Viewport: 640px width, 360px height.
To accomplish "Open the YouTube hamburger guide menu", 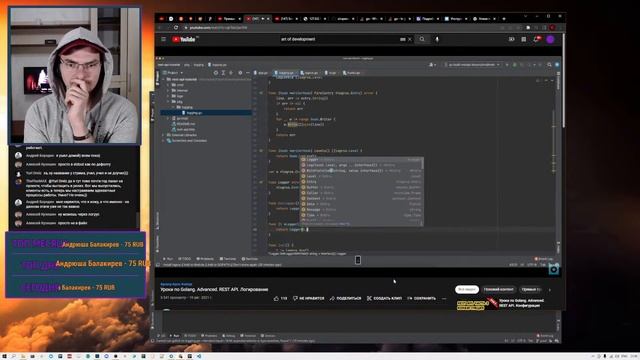I will pos(163,39).
